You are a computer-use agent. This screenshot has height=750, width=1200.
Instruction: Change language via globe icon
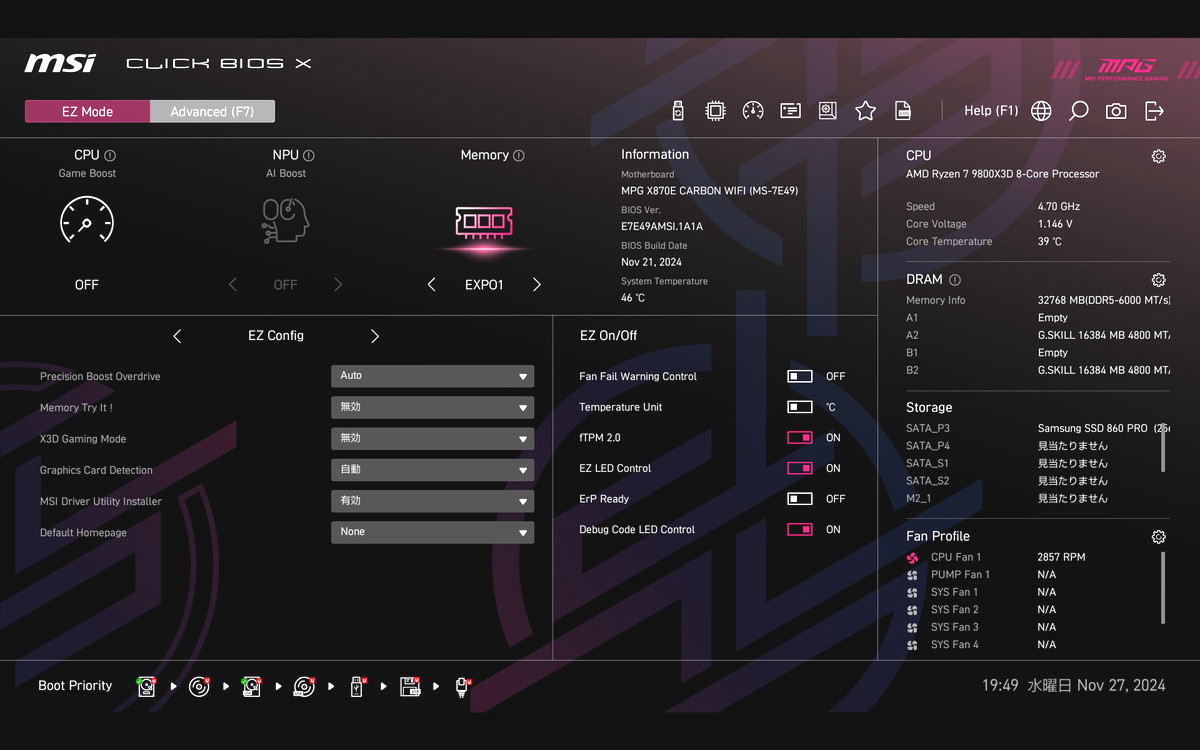coord(1041,111)
